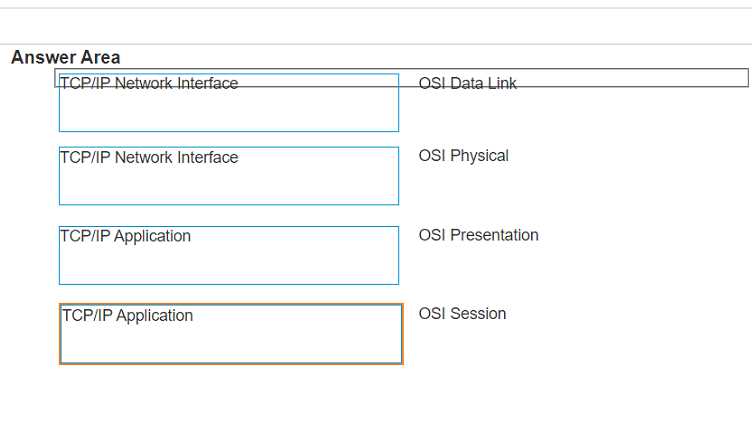
Task: Click the Answer Area heading
Action: tap(65, 57)
